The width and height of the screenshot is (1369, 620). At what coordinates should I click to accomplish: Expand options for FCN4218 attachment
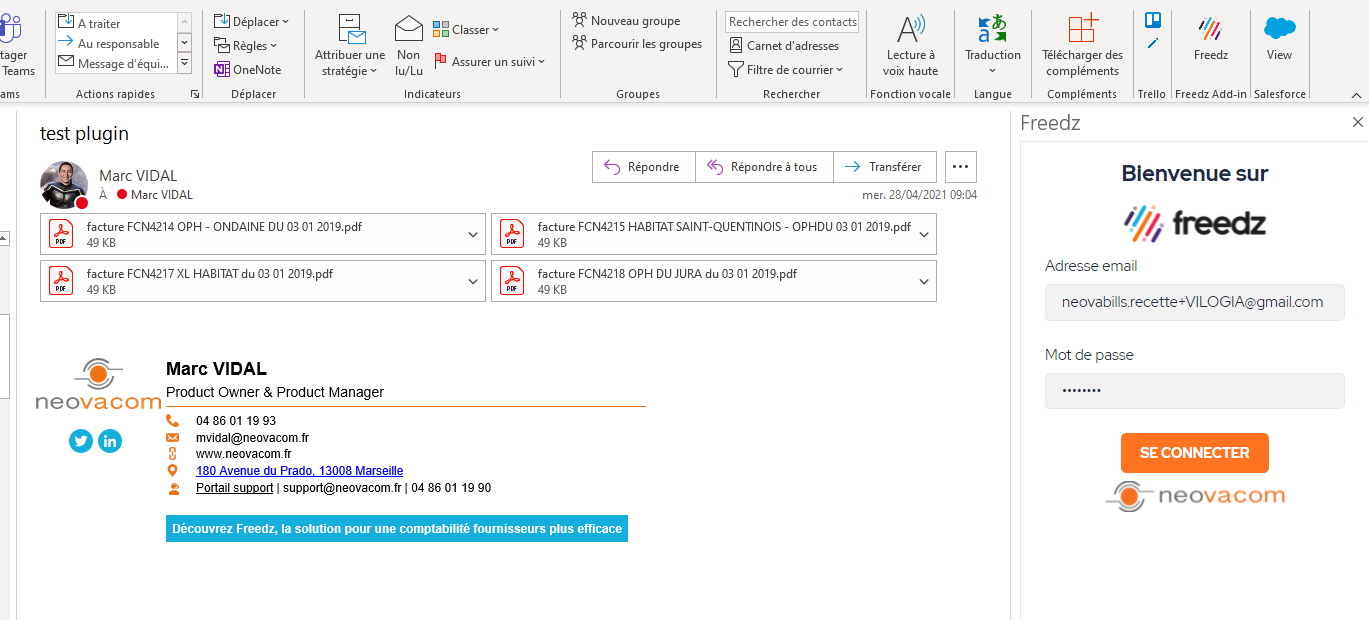tap(924, 281)
